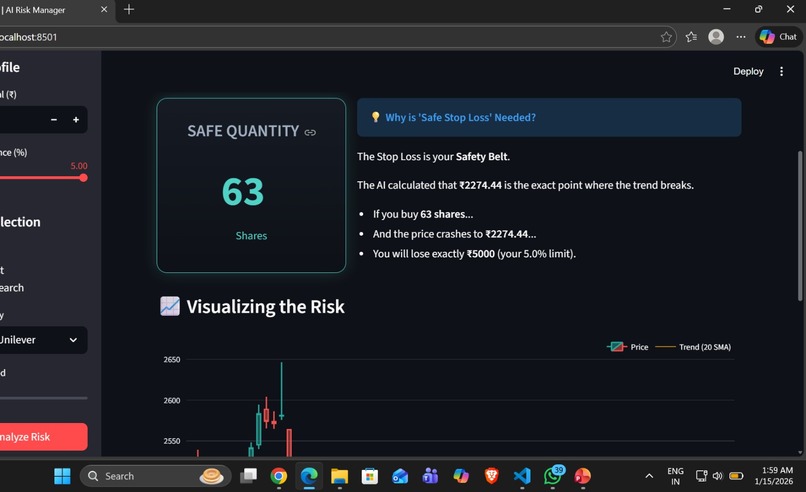Switch to Microsoft Edge in taskbar
The image size is (806, 492).
[309, 476]
